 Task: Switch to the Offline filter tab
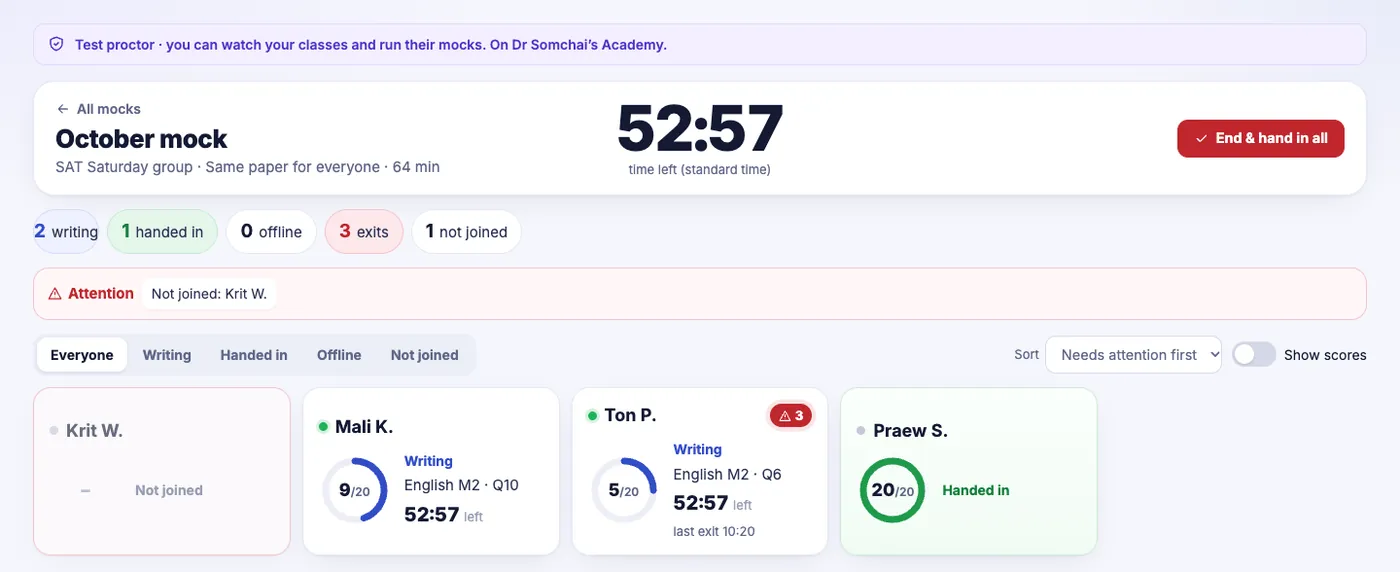pyautogui.click(x=339, y=355)
